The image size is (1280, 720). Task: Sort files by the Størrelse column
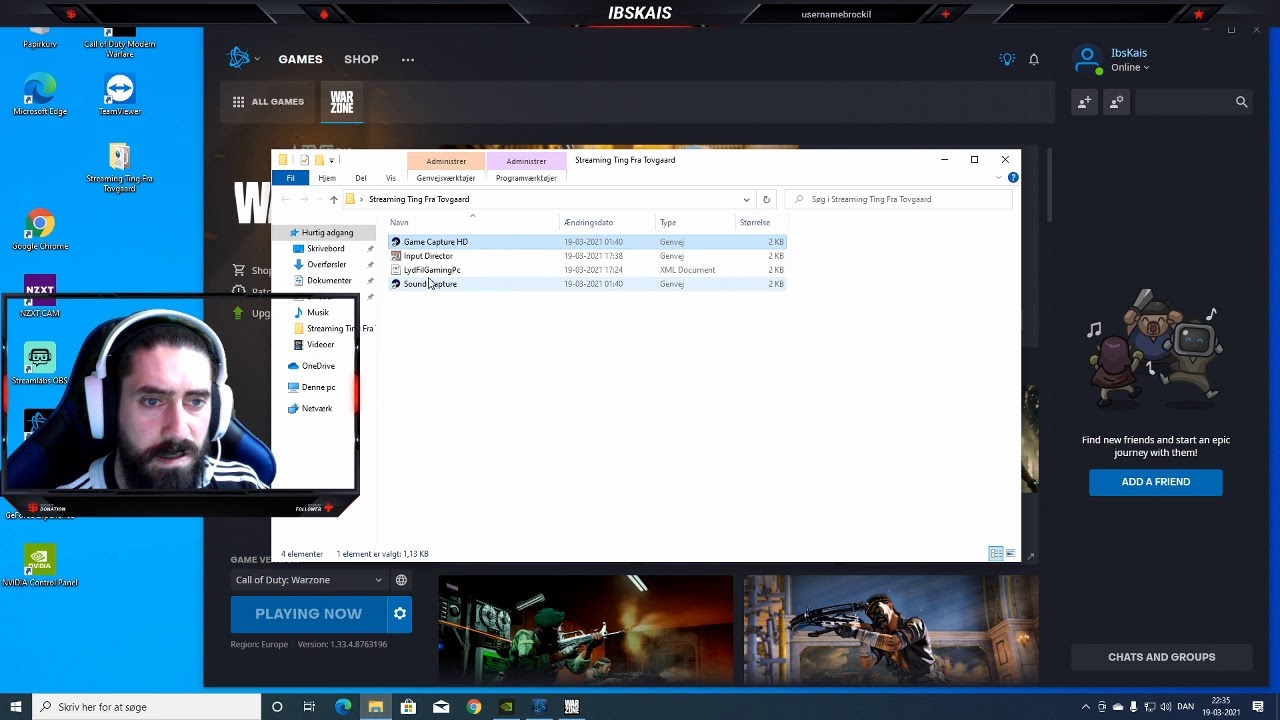761,222
